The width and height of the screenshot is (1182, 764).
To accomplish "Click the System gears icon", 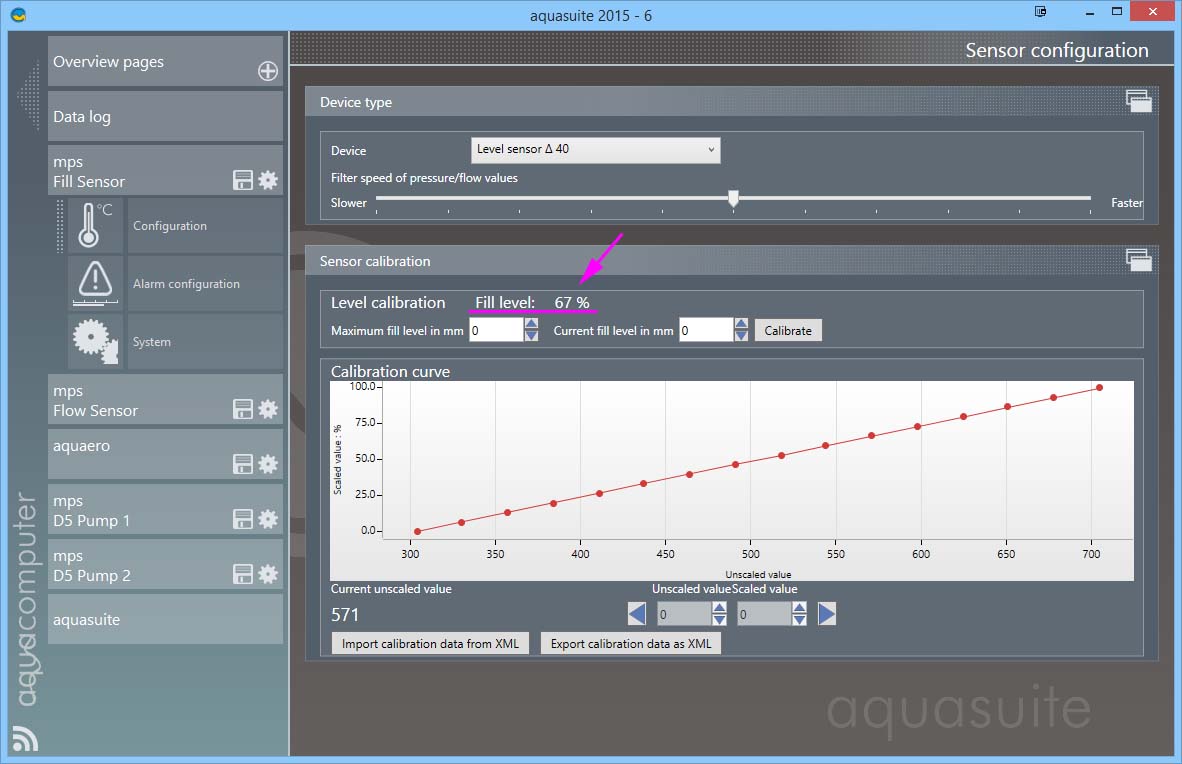I will coord(95,341).
